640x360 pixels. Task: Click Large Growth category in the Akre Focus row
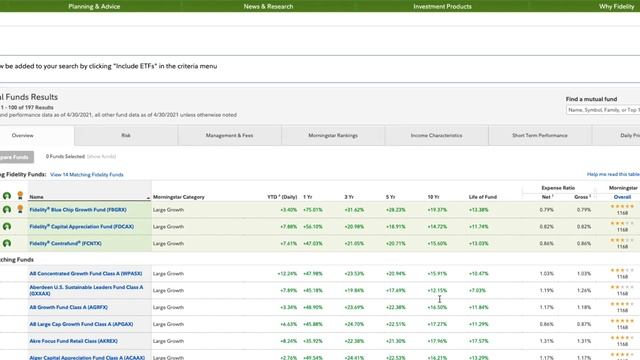[169, 341]
